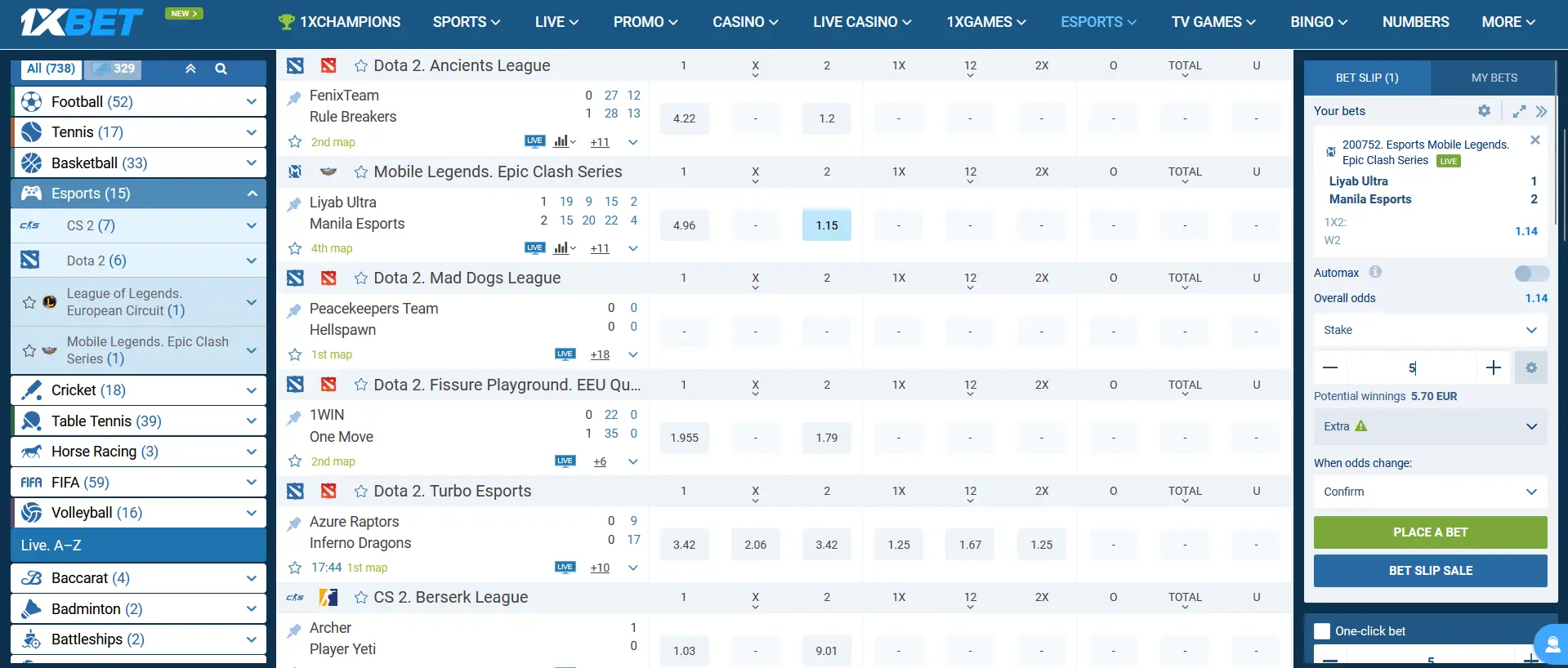The image size is (1568, 668).
Task: Favorite the Dota 2. Ancients League star
Action: 360,66
